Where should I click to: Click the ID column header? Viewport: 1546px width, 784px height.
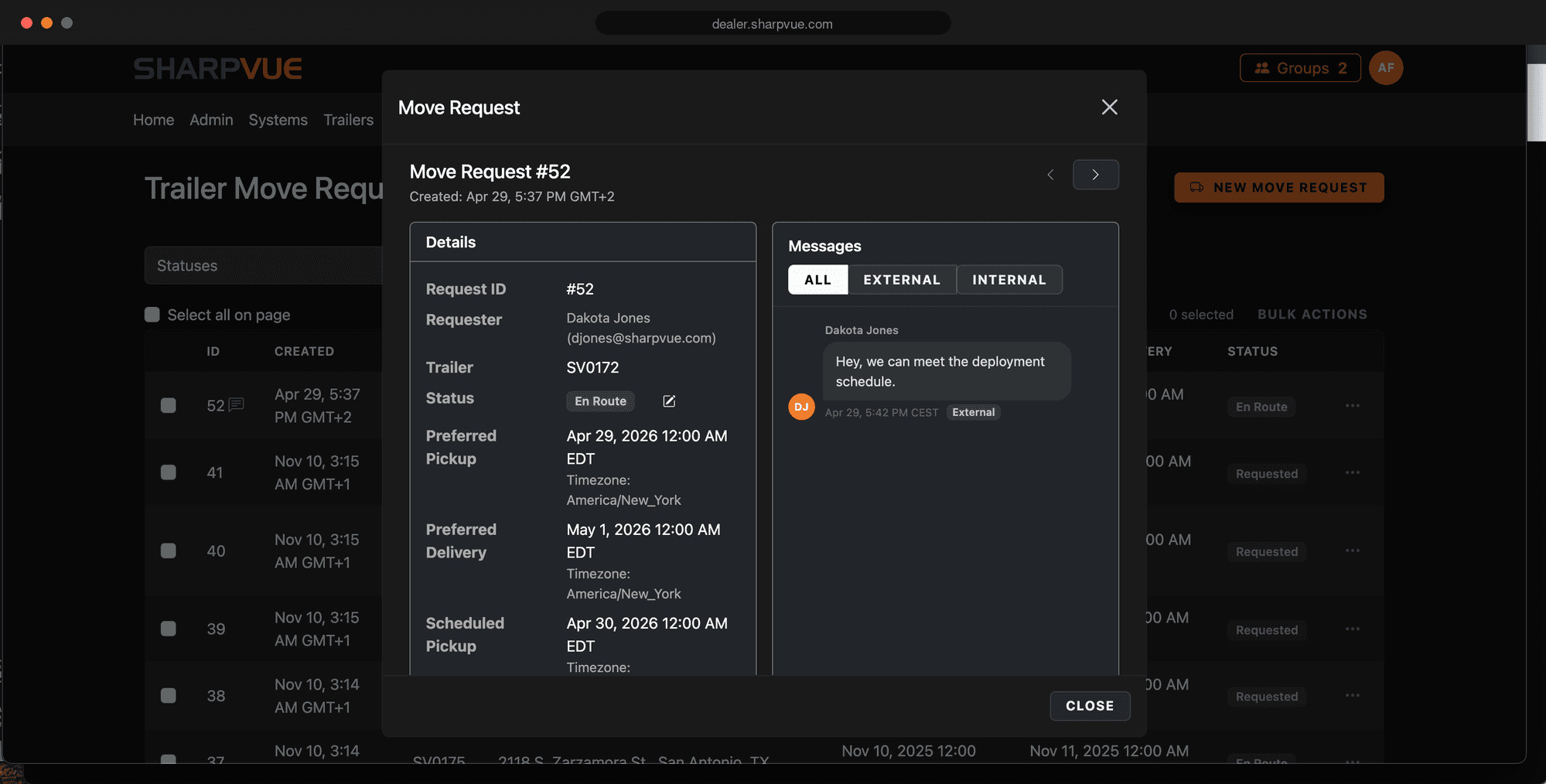click(x=213, y=351)
